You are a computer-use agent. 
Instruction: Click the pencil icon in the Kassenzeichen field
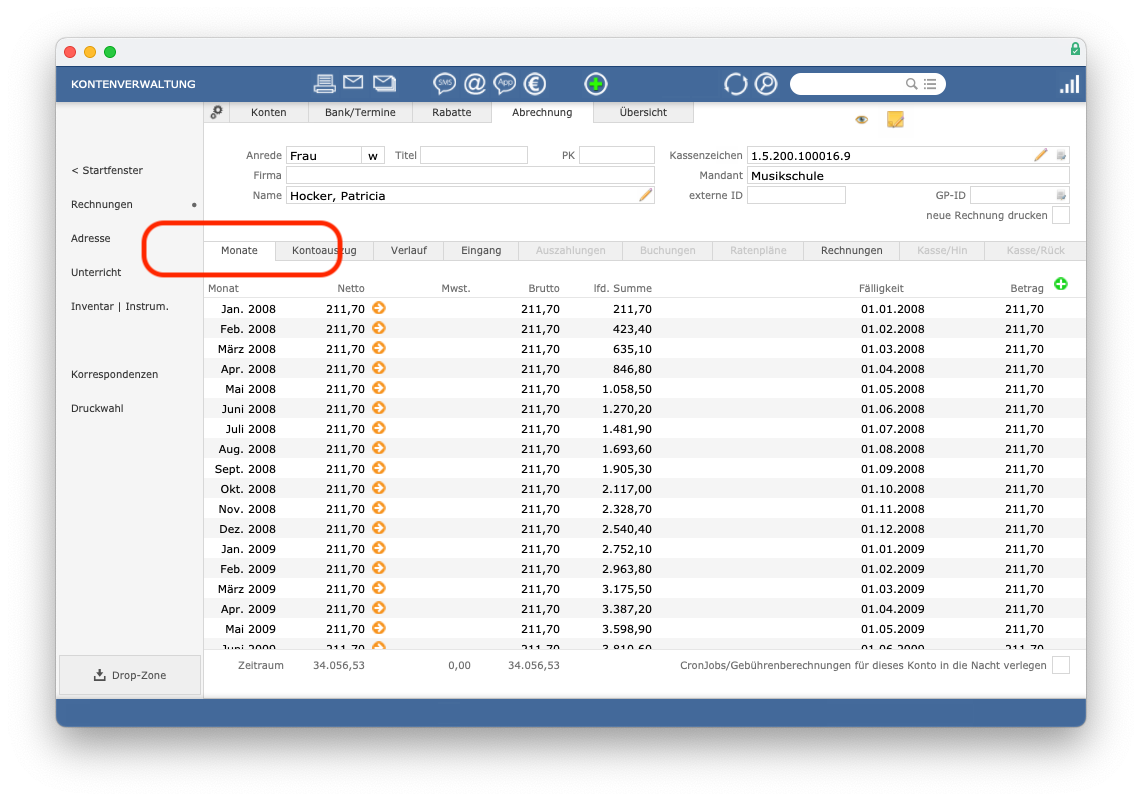[1041, 155]
